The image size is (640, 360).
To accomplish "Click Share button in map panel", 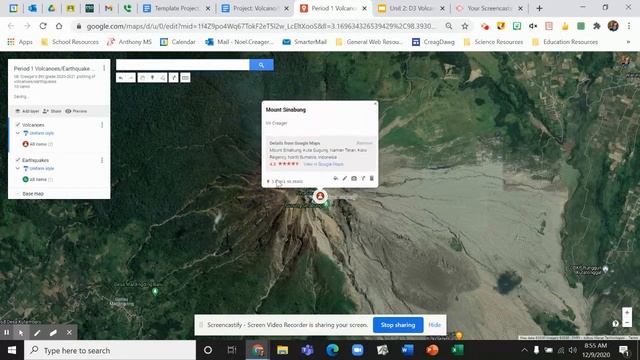I will [52, 111].
